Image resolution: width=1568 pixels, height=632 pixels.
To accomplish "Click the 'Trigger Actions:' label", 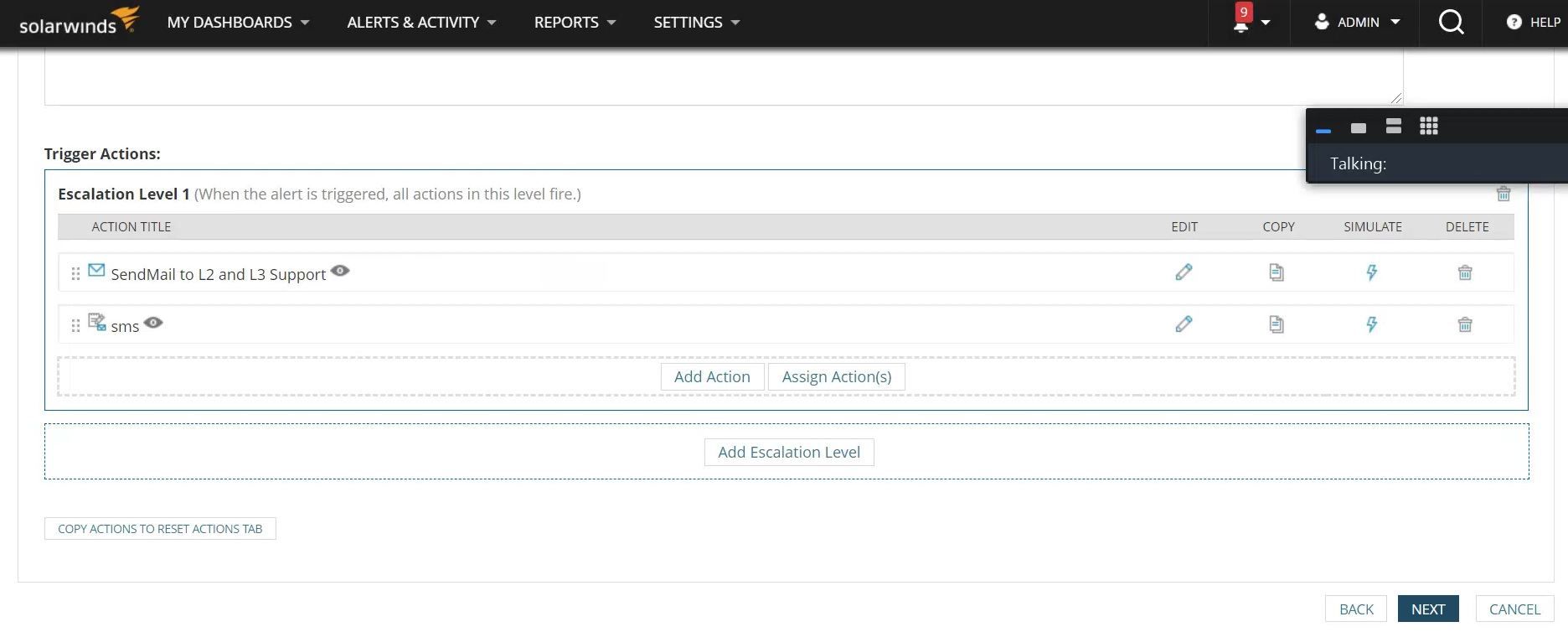I will [102, 154].
